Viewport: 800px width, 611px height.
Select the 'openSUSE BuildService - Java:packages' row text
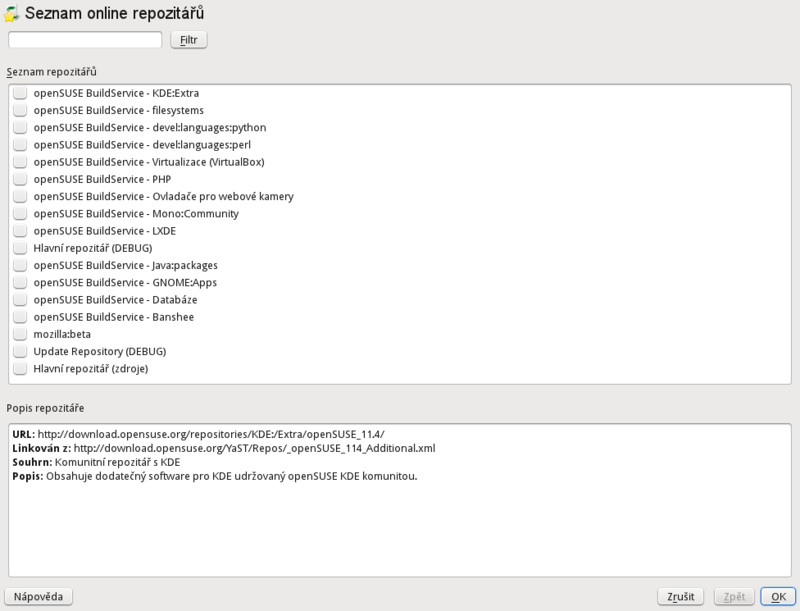(x=126, y=266)
